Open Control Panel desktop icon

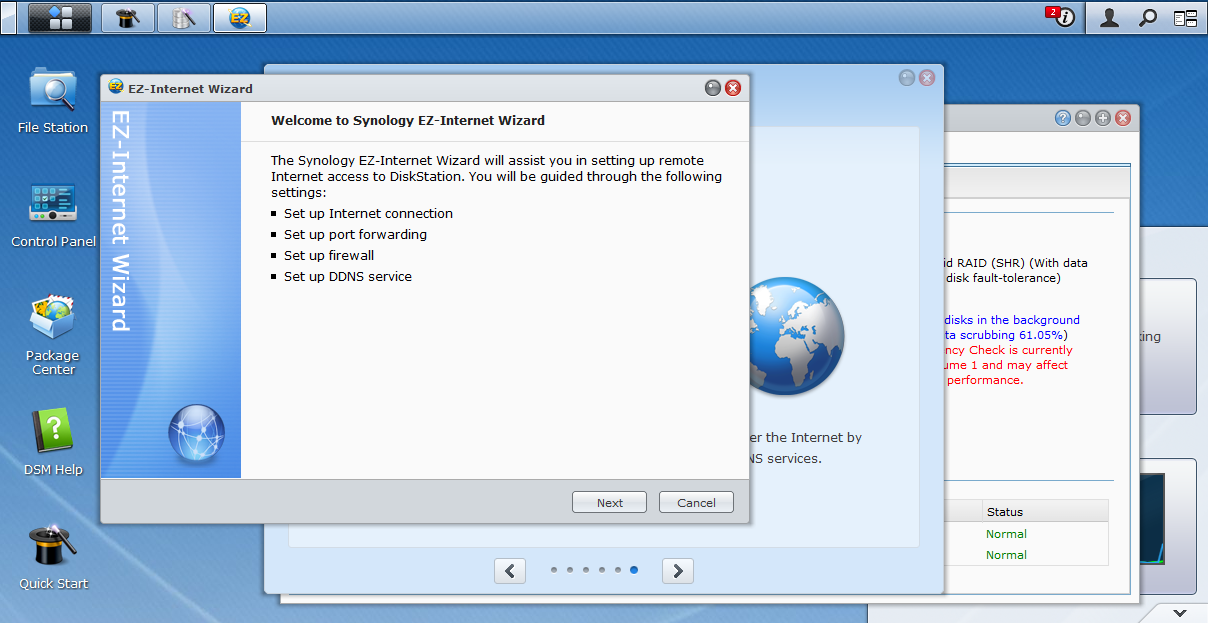[x=53, y=214]
